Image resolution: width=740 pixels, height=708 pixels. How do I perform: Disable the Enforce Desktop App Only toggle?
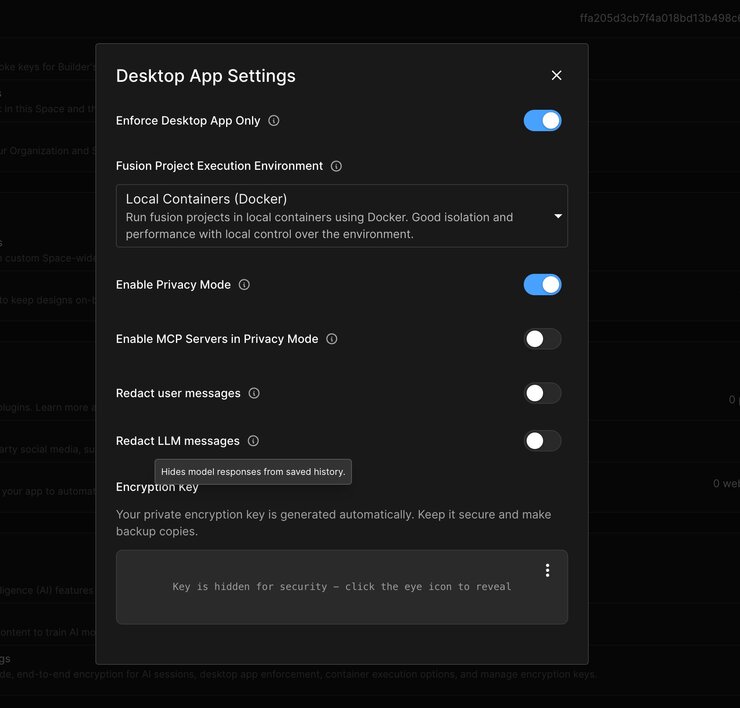542,121
